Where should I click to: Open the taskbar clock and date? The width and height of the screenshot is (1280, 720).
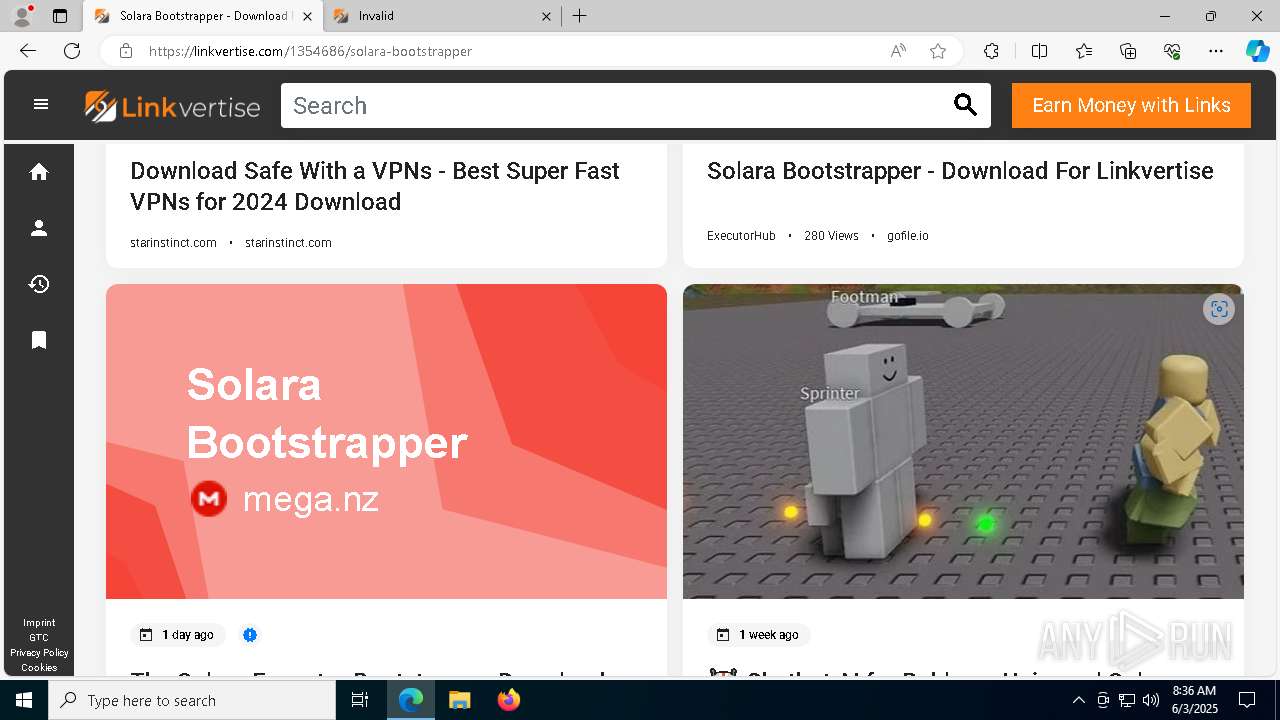pos(1194,700)
